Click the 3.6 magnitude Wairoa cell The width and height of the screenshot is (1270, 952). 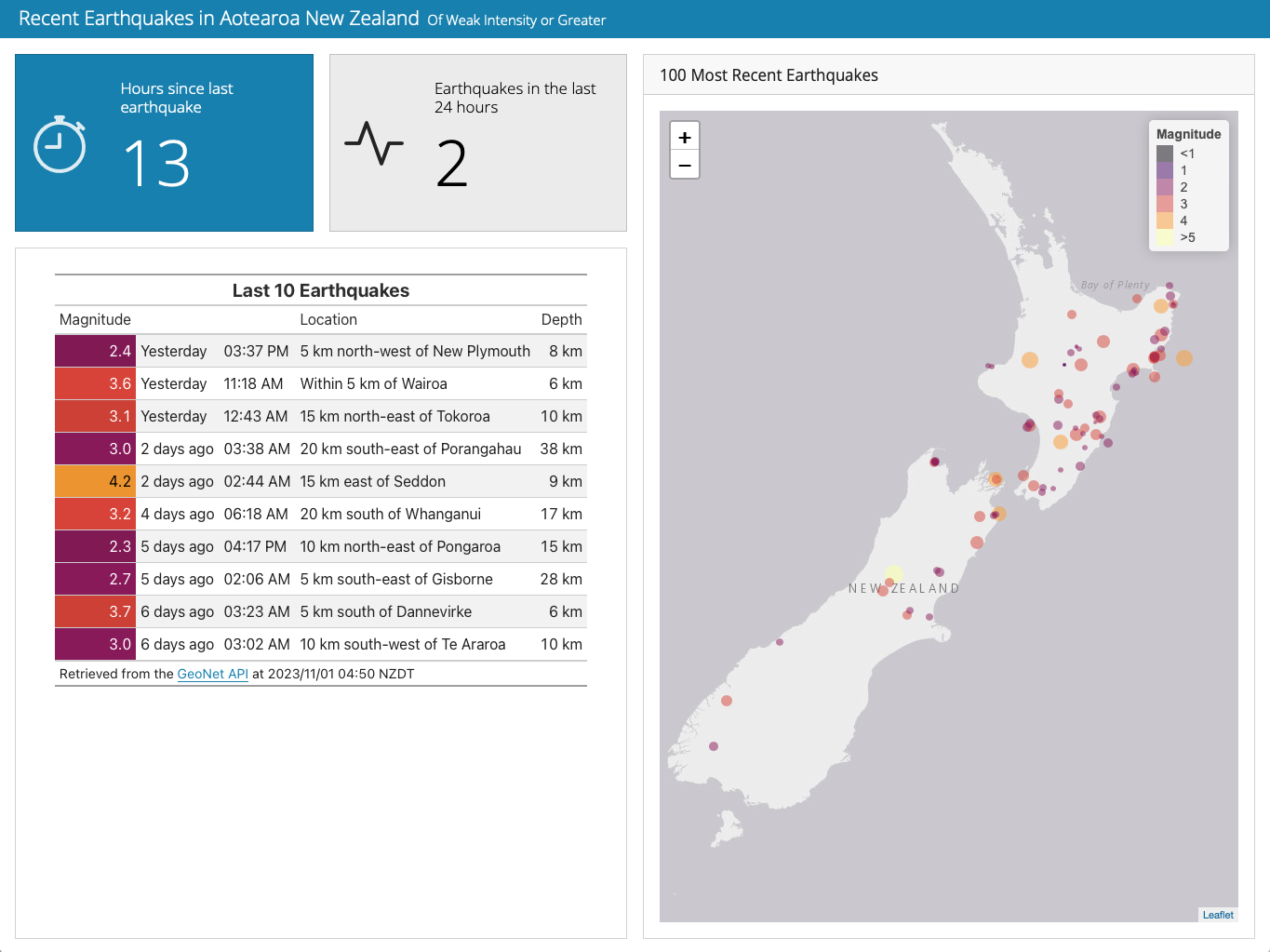[x=95, y=383]
